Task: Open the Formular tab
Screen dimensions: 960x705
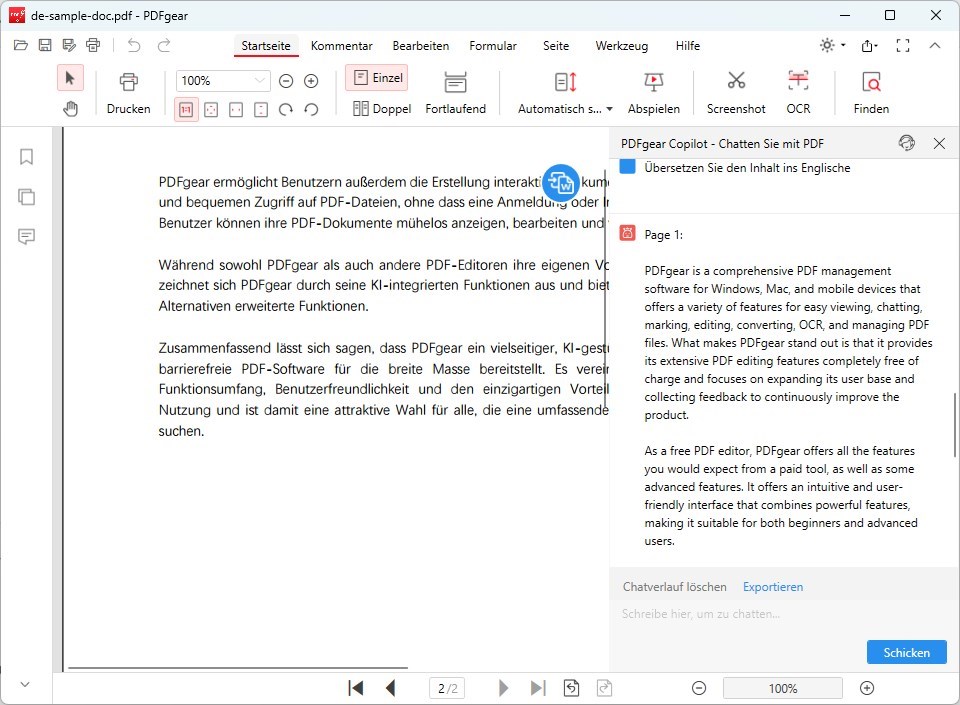Action: (493, 46)
